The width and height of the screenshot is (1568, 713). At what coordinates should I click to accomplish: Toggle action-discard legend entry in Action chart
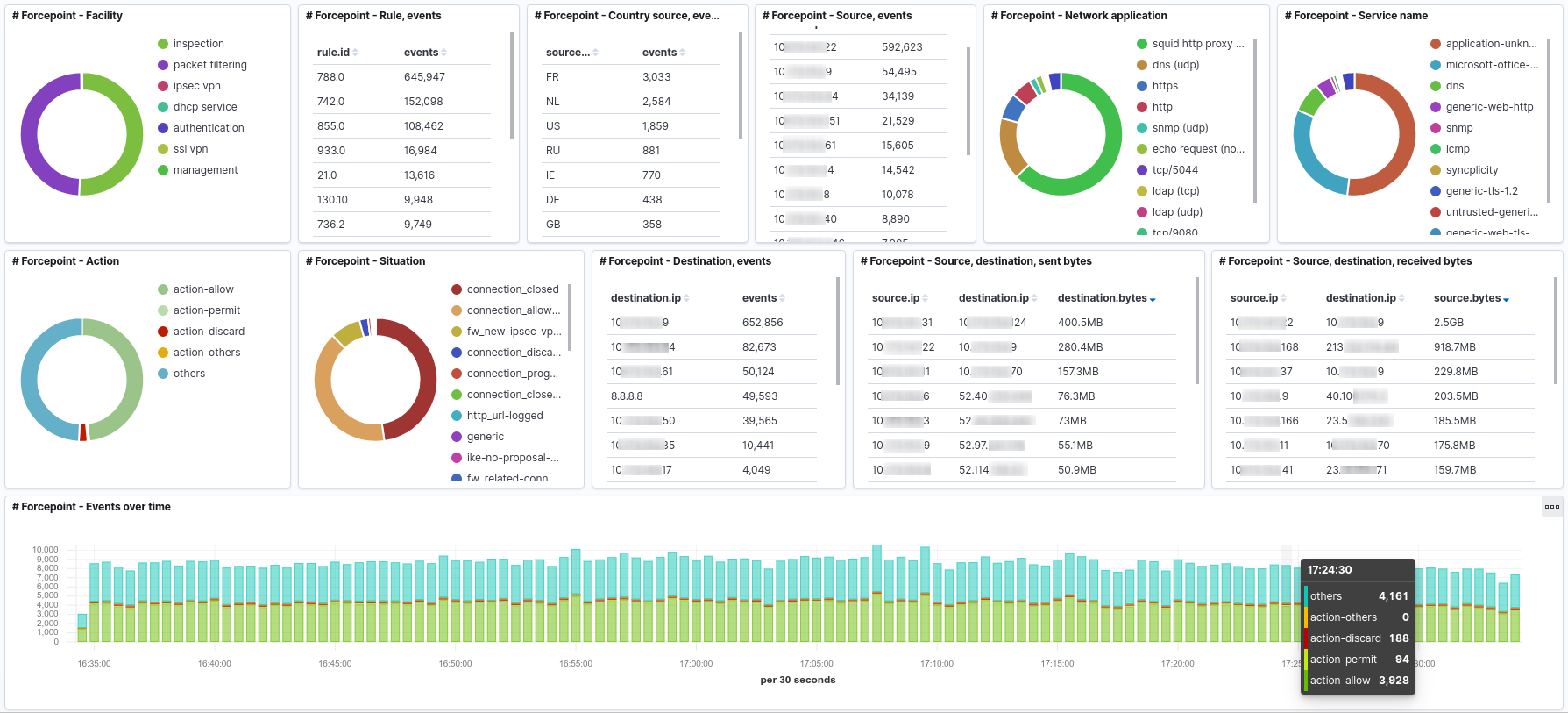click(x=209, y=332)
